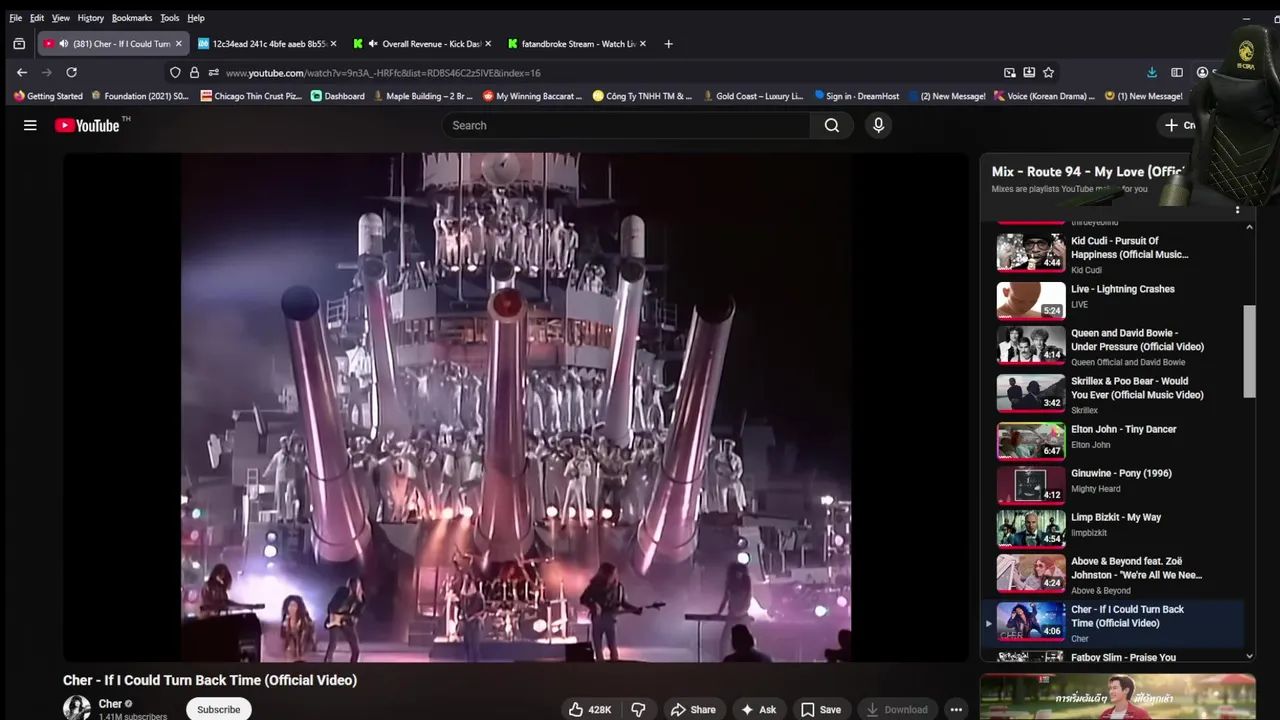The image size is (1280, 720).
Task: Open the Sign in - DreamHost bookmark
Action: pos(857,96)
